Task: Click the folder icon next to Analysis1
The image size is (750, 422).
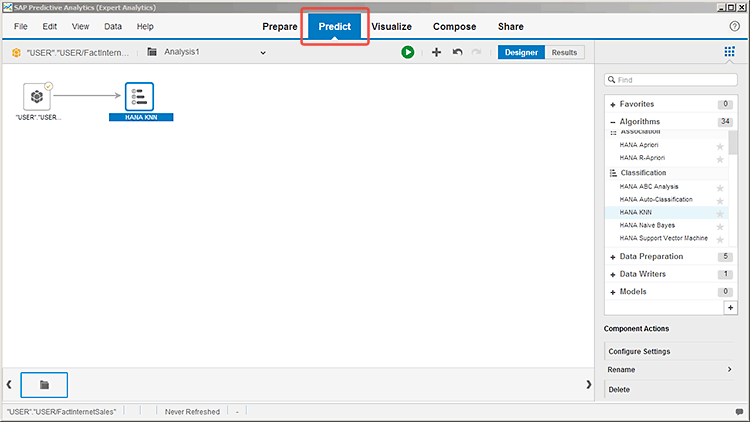Action: [152, 52]
